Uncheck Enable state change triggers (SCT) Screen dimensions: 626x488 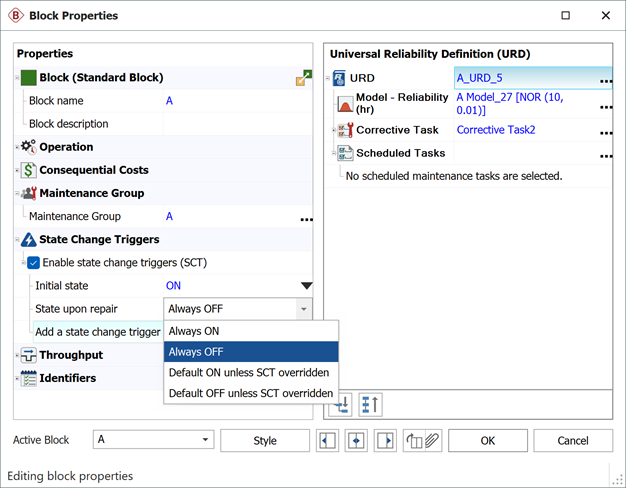coord(34,263)
